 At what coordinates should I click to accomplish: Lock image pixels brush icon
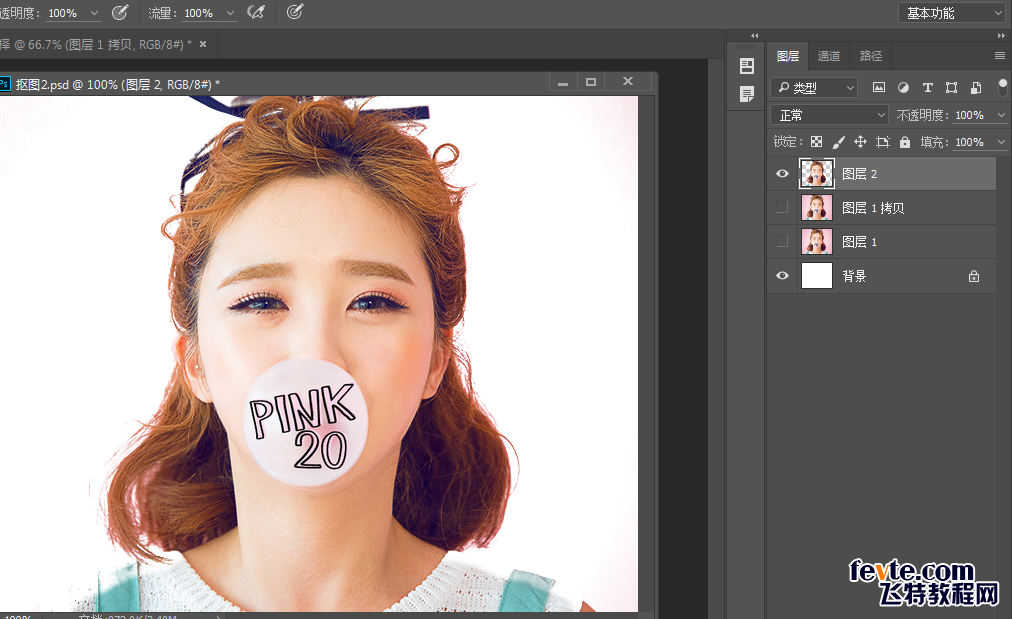(838, 142)
